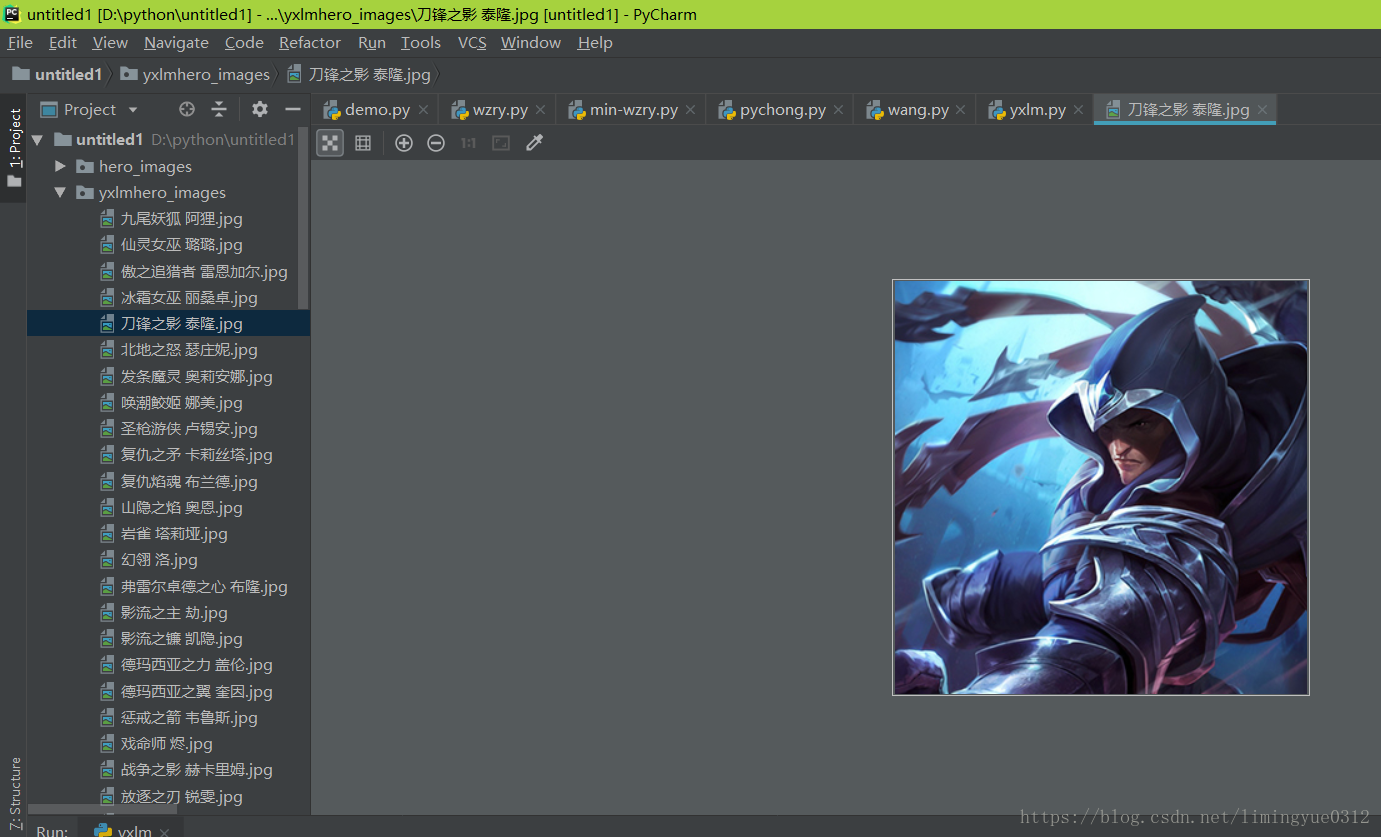Fit image zoom to window

tap(501, 143)
